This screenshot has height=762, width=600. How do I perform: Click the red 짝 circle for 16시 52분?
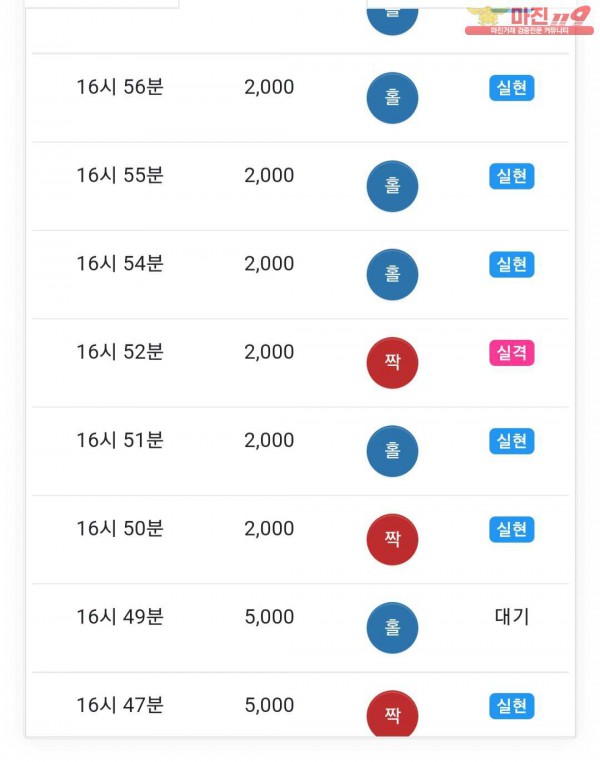coord(392,362)
